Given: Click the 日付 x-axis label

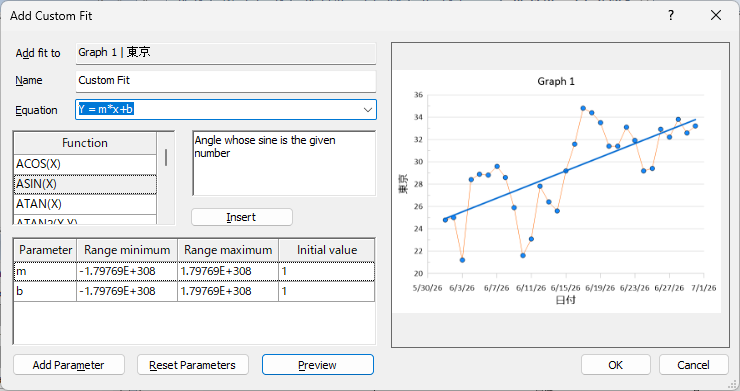Looking at the screenshot, I should (565, 300).
